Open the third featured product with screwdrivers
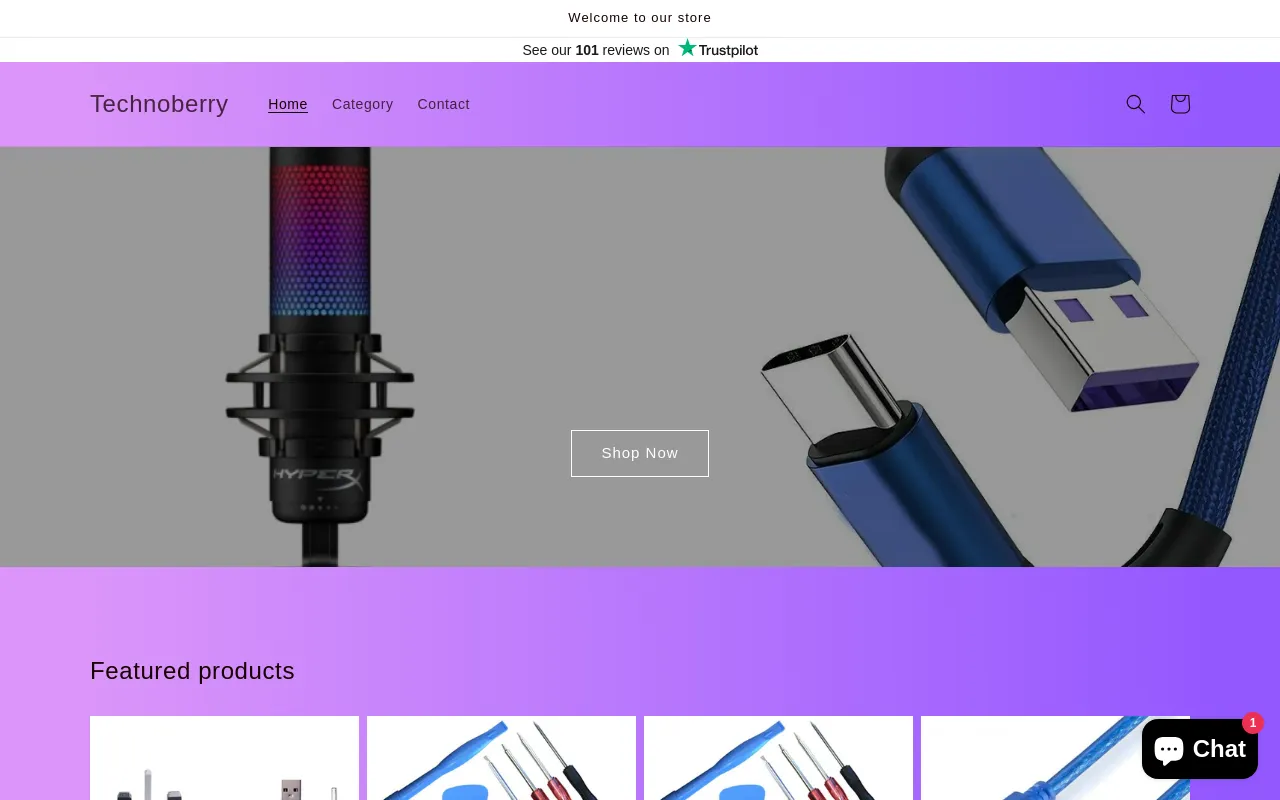The width and height of the screenshot is (1280, 800). click(778, 758)
